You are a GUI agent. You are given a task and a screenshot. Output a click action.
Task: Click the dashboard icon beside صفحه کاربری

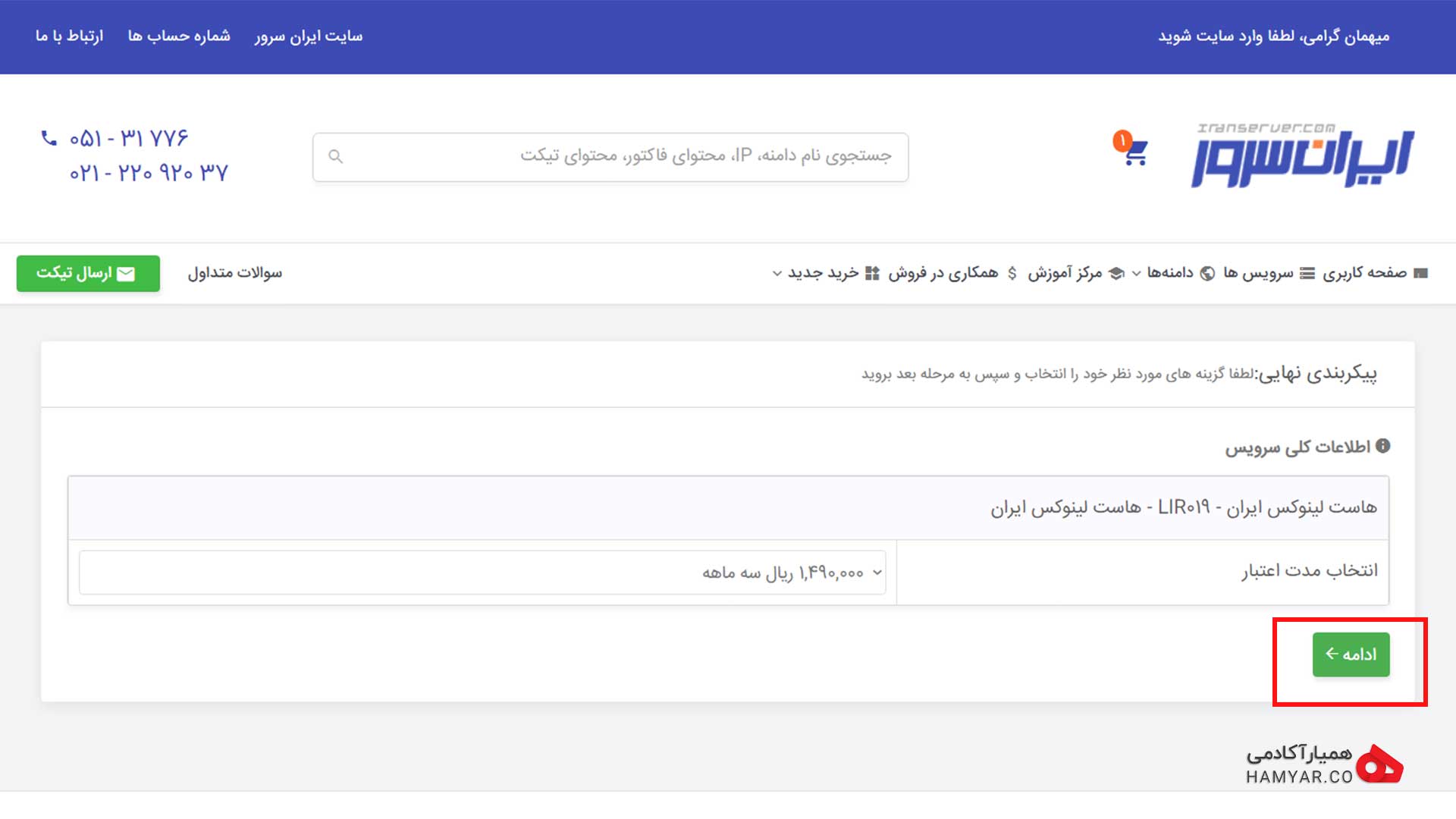[1420, 273]
